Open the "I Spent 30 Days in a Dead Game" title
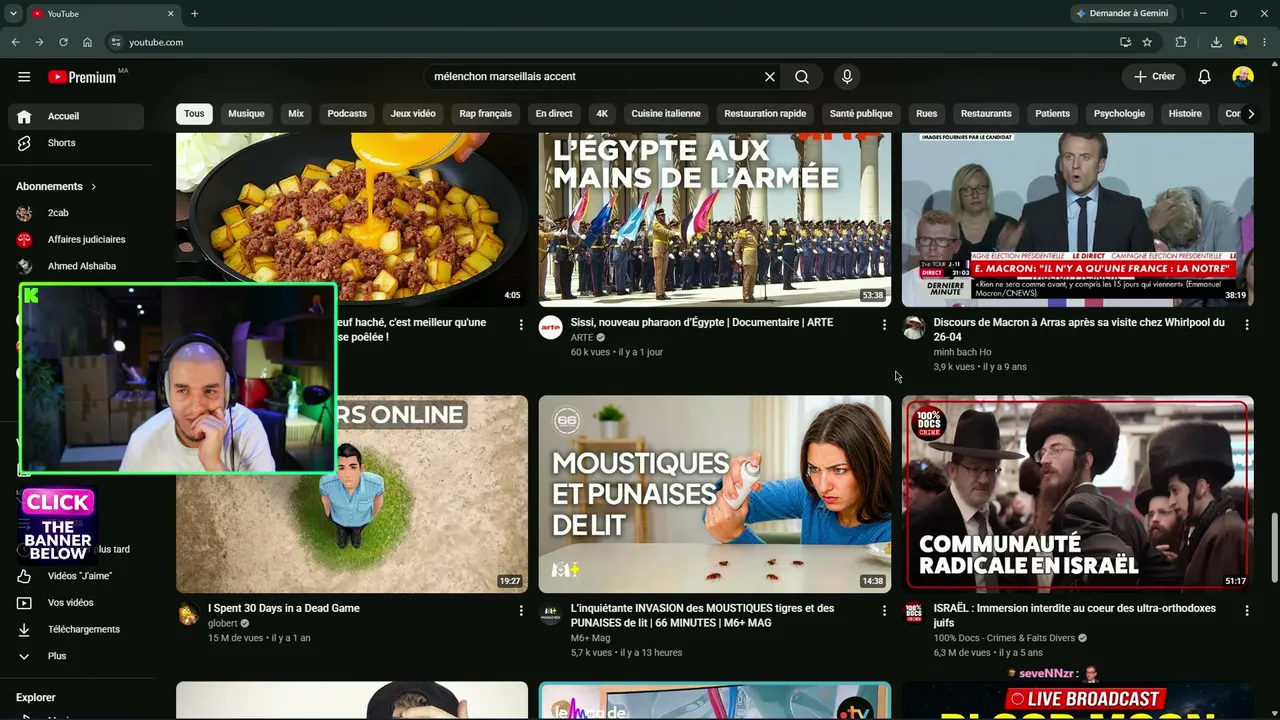The width and height of the screenshot is (1280, 720). 284,608
